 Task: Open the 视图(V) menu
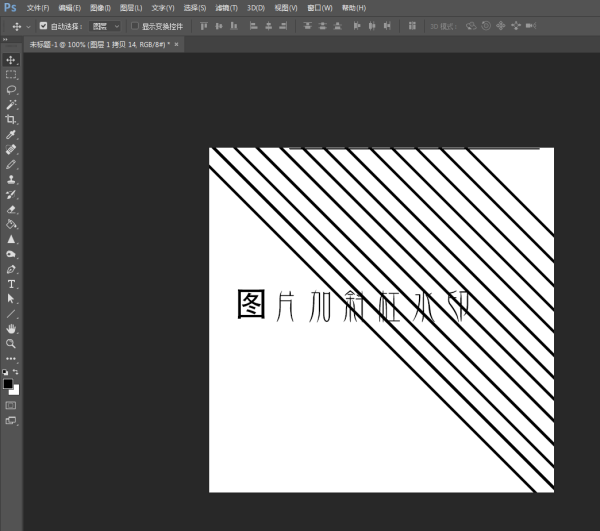(x=286, y=8)
